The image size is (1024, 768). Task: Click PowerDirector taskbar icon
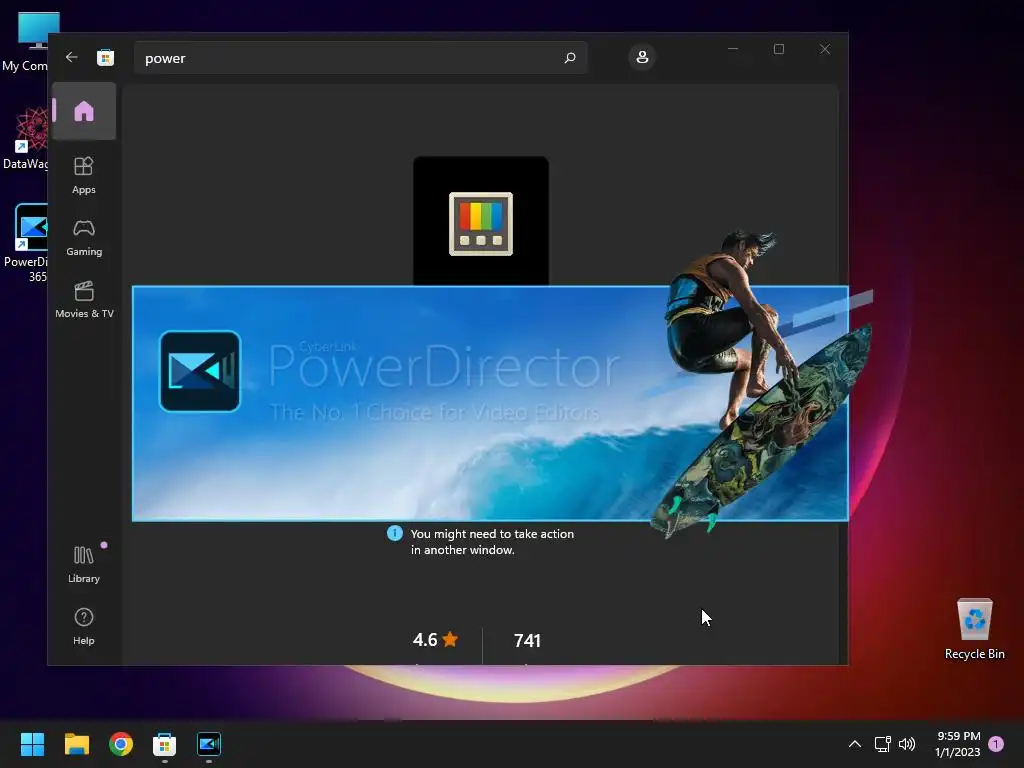(x=209, y=744)
